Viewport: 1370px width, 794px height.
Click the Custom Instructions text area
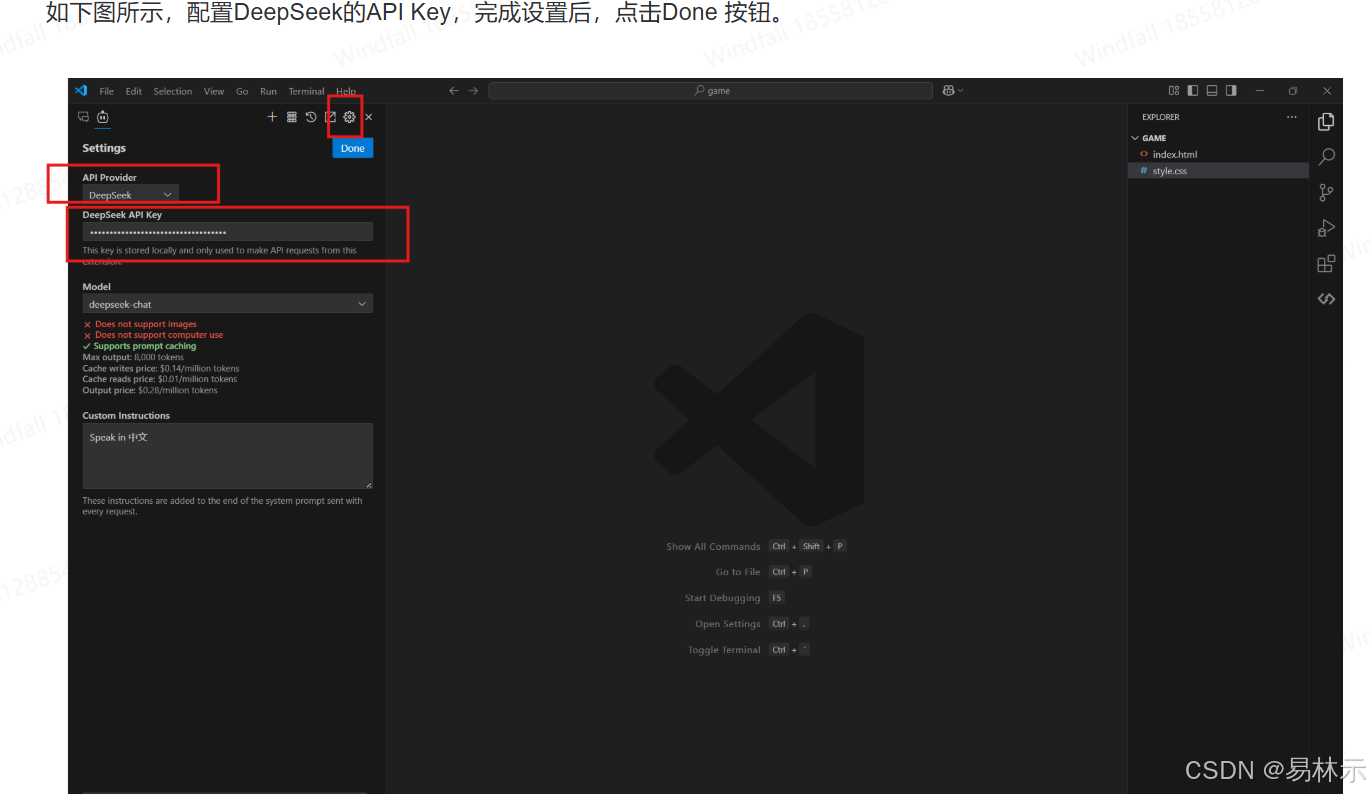pos(228,456)
